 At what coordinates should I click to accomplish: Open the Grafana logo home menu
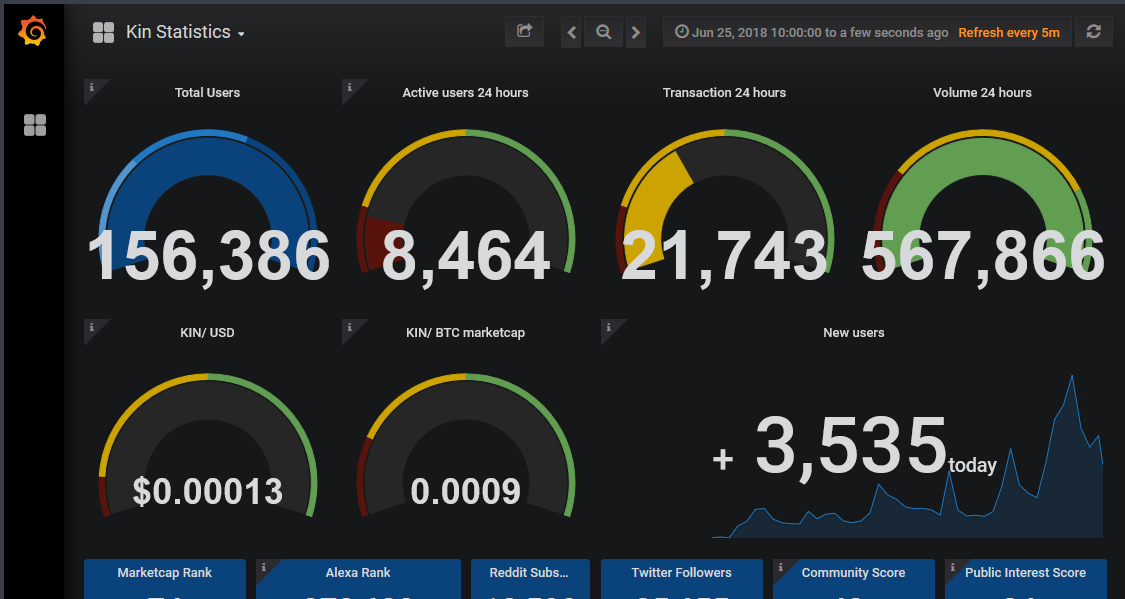coord(33,32)
